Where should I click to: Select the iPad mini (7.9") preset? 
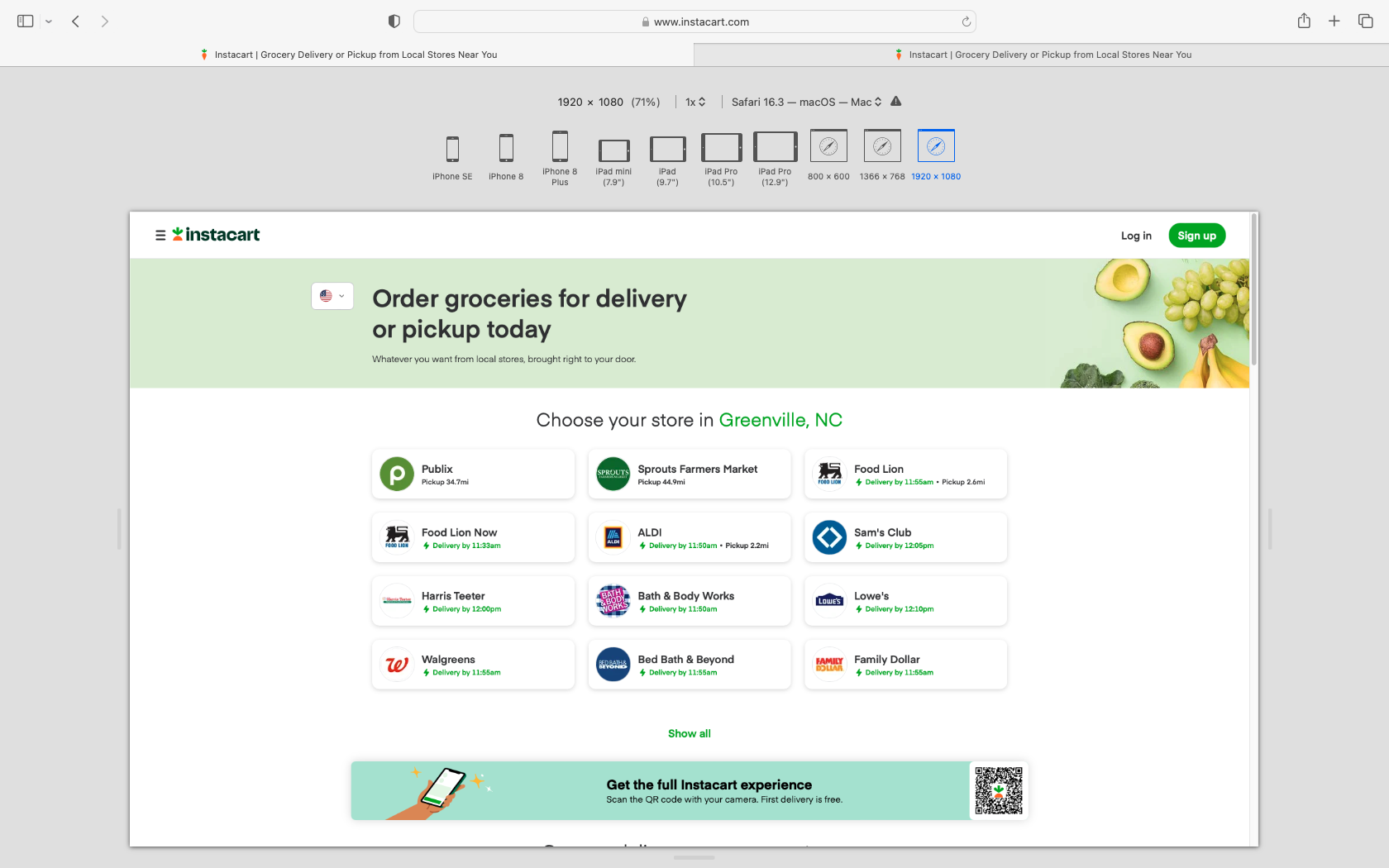613,162
